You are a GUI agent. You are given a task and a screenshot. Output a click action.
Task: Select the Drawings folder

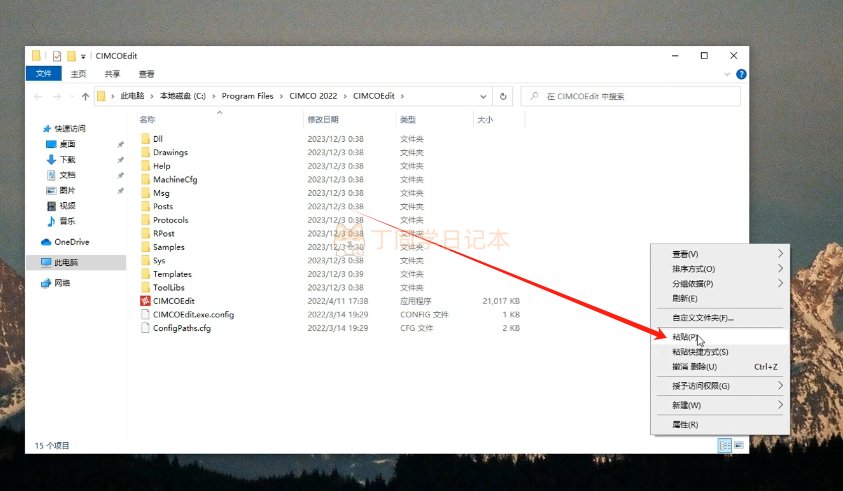point(170,152)
